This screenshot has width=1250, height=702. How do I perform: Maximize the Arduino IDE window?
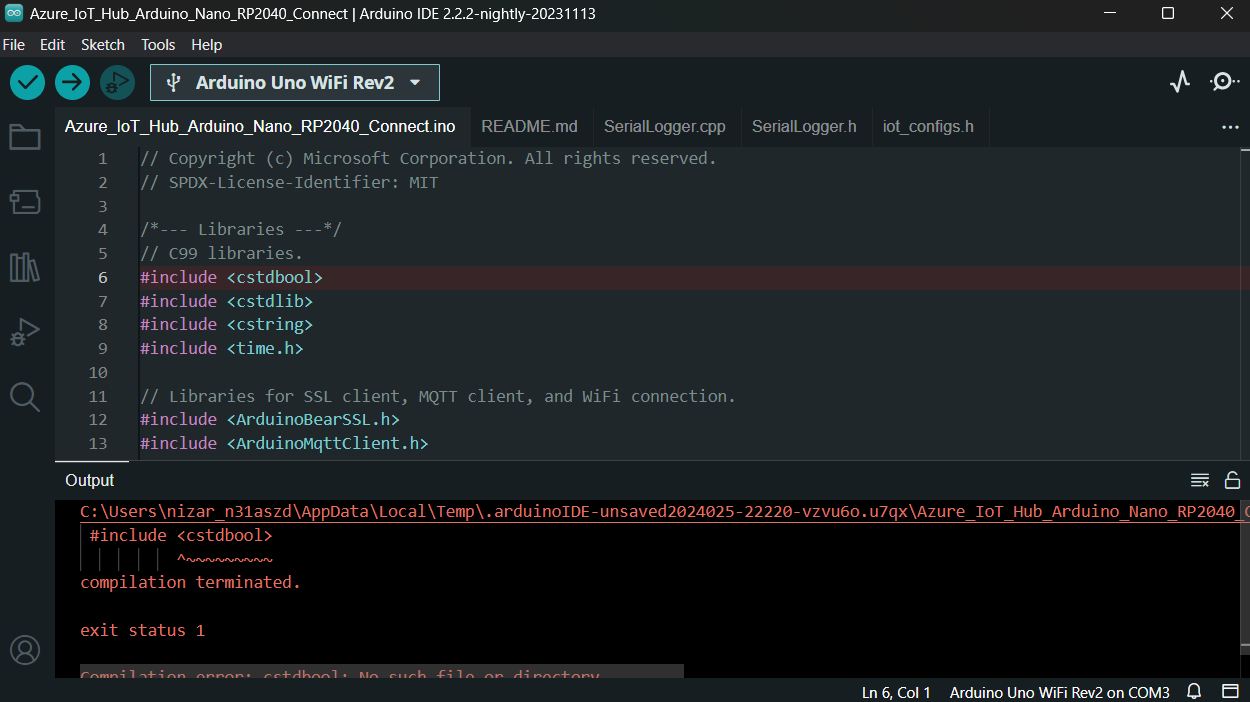[x=1168, y=14]
